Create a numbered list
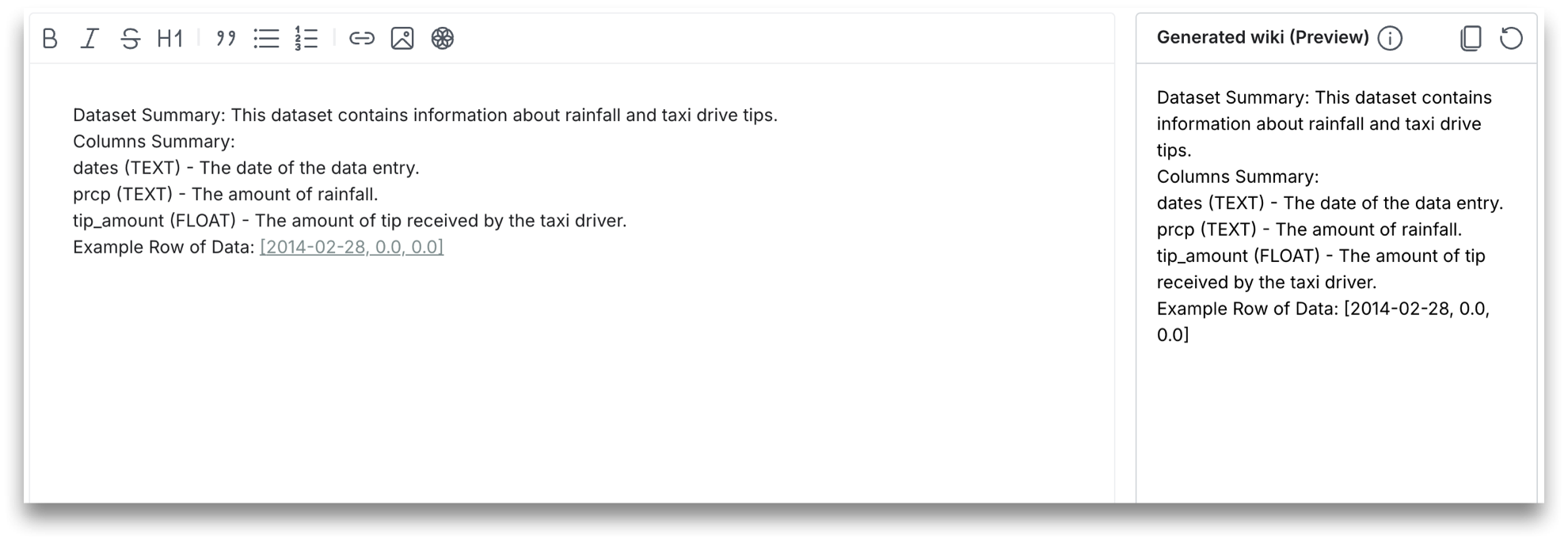This screenshot has height=543, width=1568. tap(306, 38)
